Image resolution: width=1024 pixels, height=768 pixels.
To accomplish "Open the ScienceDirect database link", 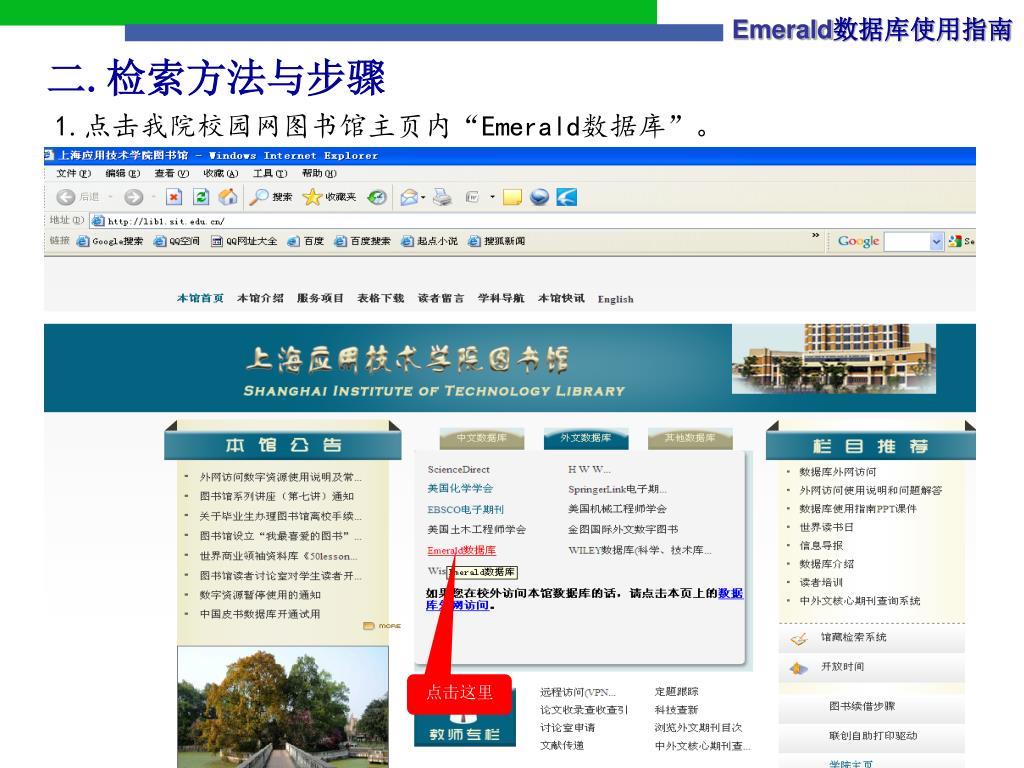I will 458,469.
